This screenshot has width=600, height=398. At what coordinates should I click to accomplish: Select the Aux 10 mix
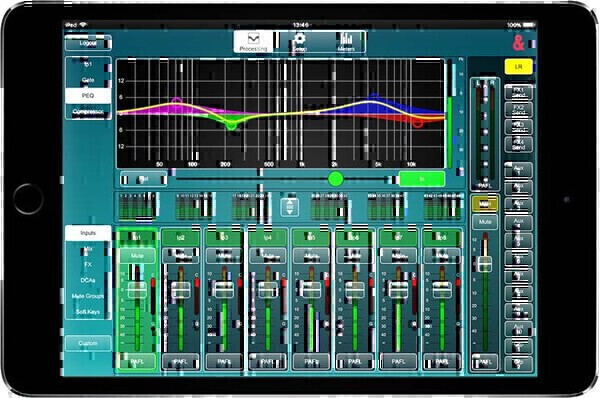[x=518, y=329]
